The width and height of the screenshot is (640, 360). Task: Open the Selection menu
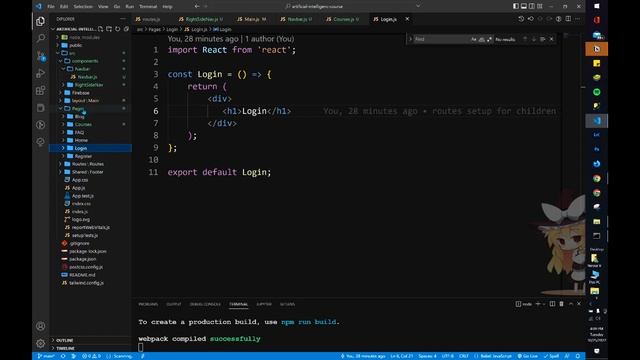(x=83, y=6)
